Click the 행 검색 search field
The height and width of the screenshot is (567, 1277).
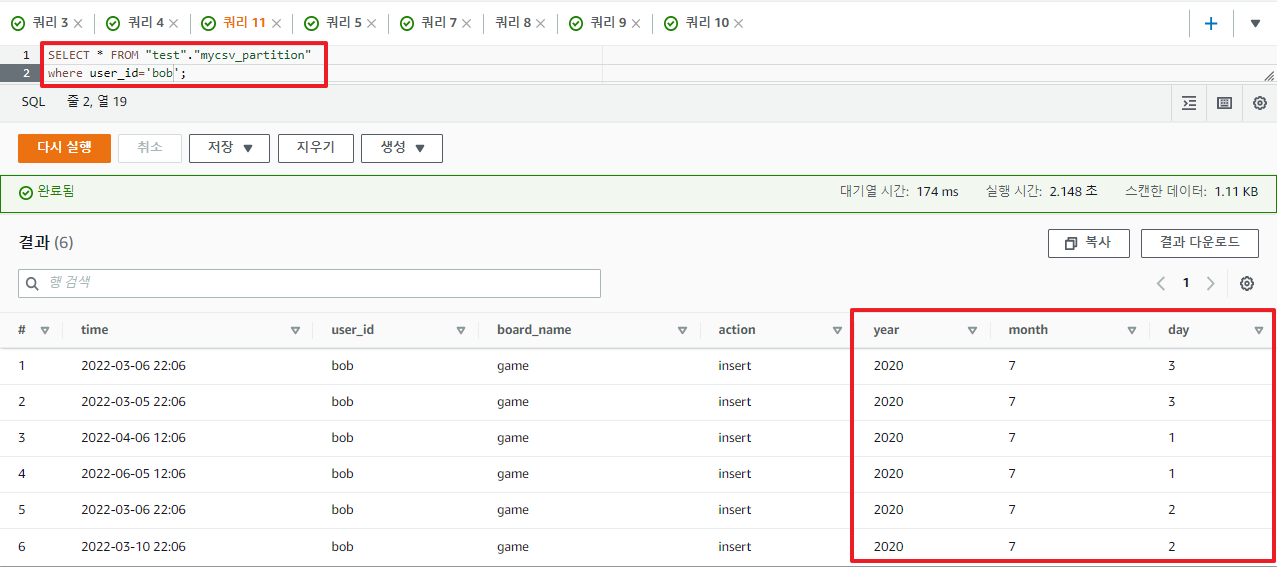(x=309, y=283)
